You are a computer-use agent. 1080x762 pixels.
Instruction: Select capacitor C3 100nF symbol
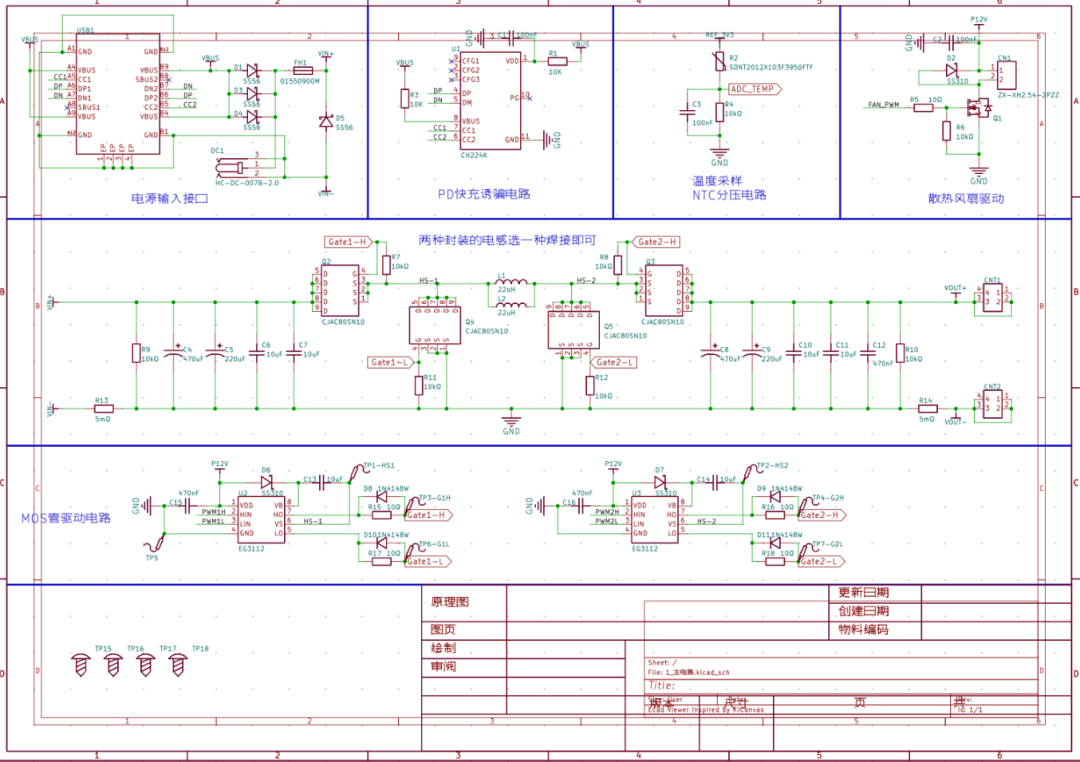tap(686, 112)
